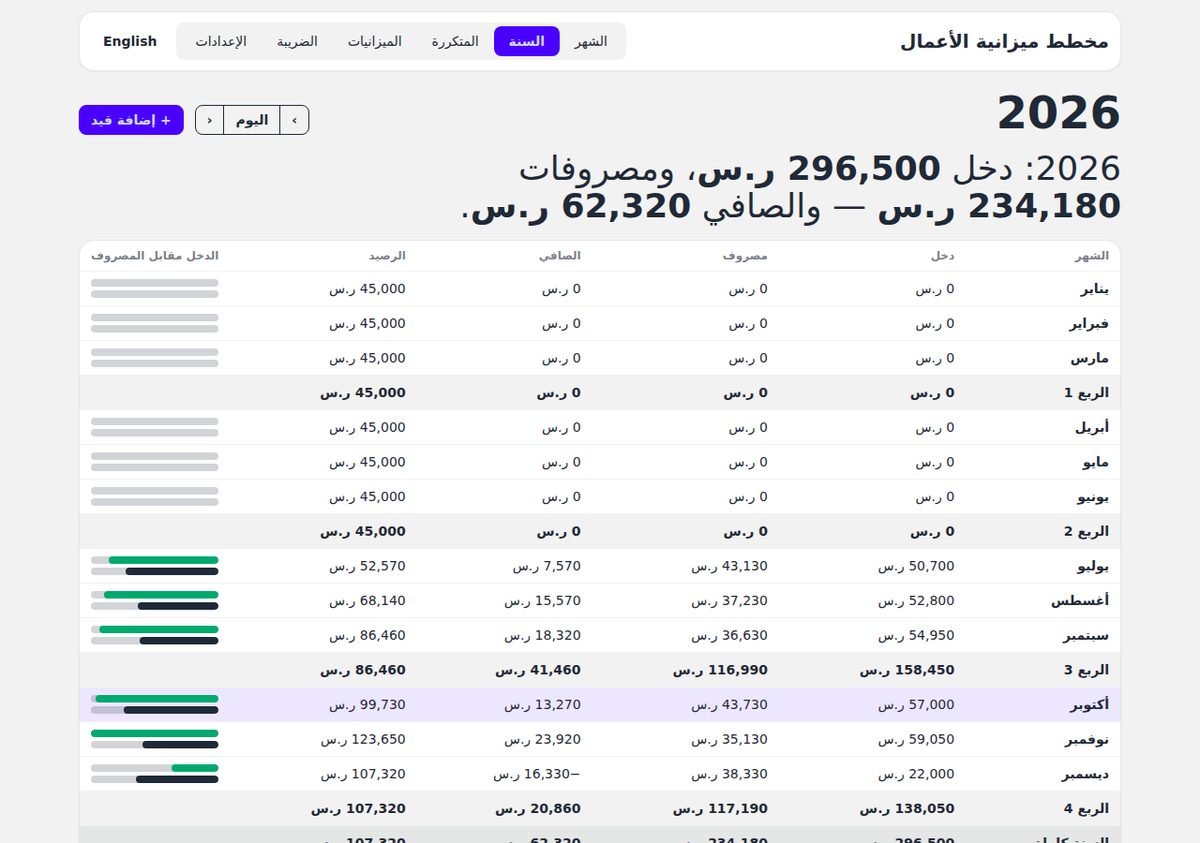
Task: Click the app title مخطط ميزانية الأعمال
Action: click(x=1004, y=41)
